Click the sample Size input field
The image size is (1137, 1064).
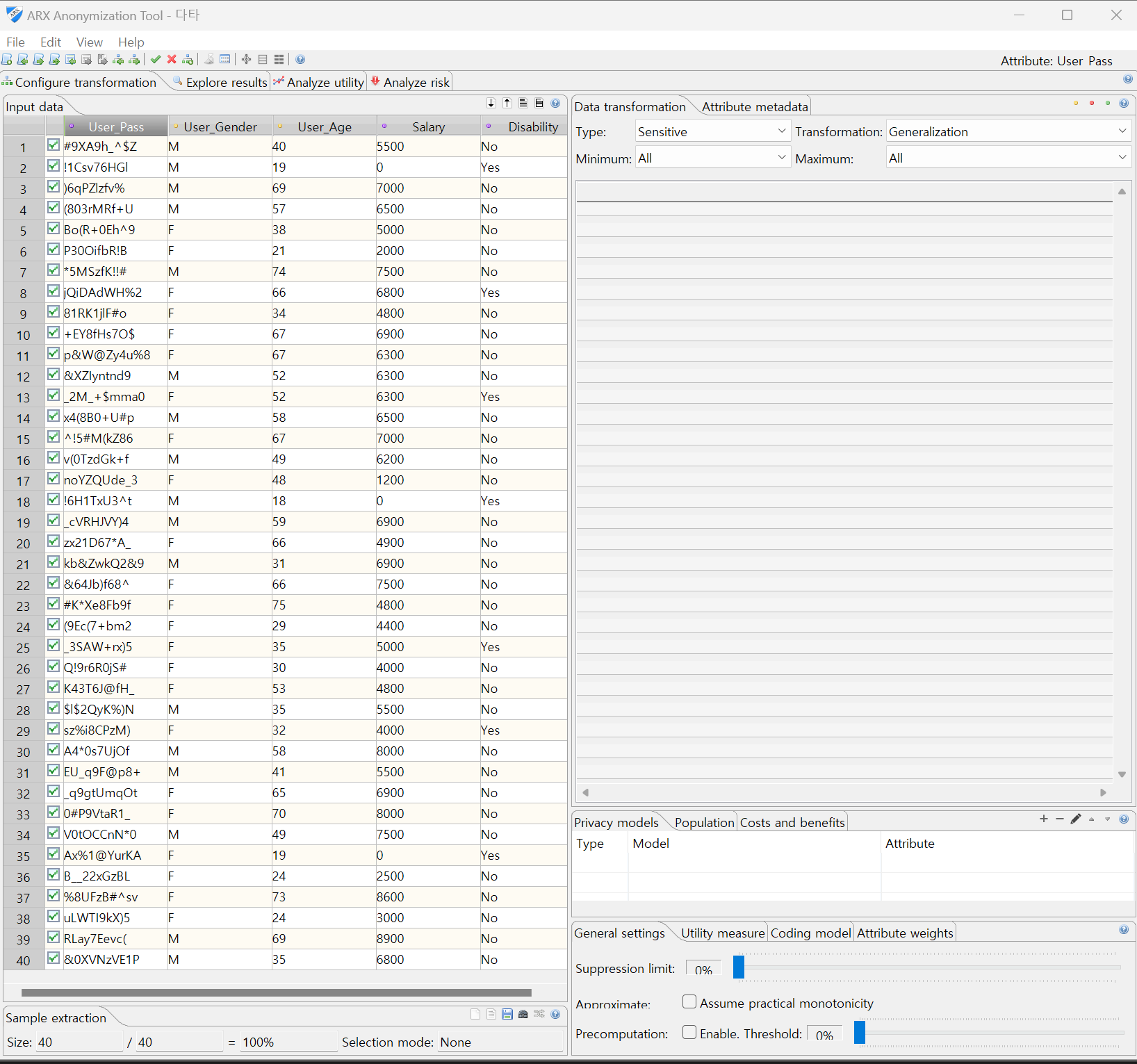(79, 1042)
